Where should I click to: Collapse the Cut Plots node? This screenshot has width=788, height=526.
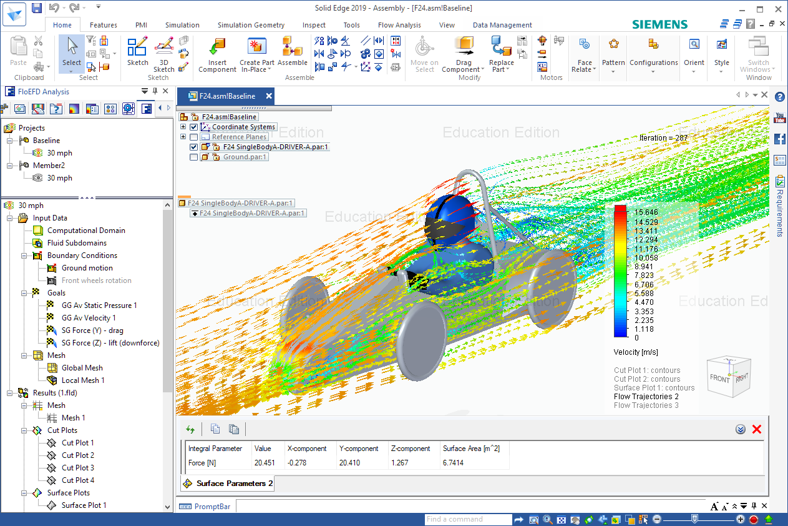tap(24, 431)
